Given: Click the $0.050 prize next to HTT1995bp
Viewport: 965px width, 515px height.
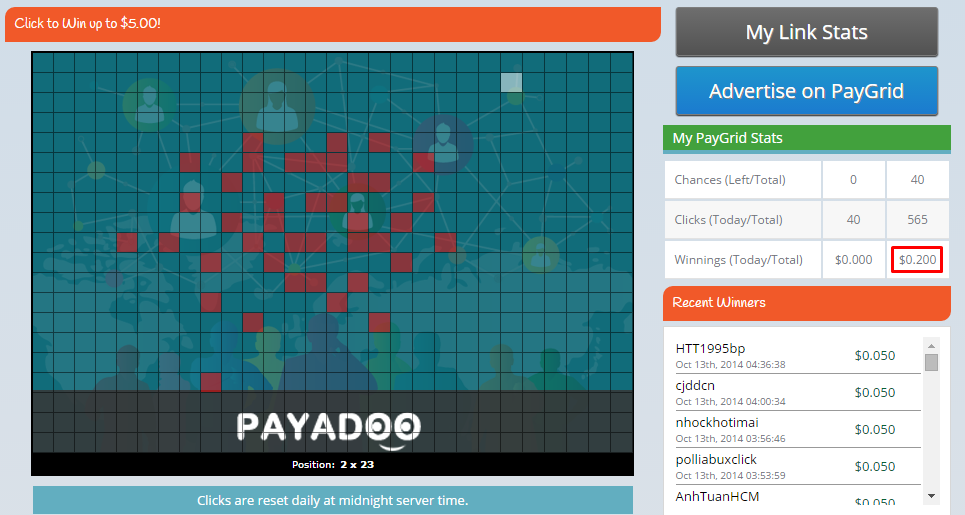Looking at the screenshot, I should pyautogui.click(x=875, y=356).
